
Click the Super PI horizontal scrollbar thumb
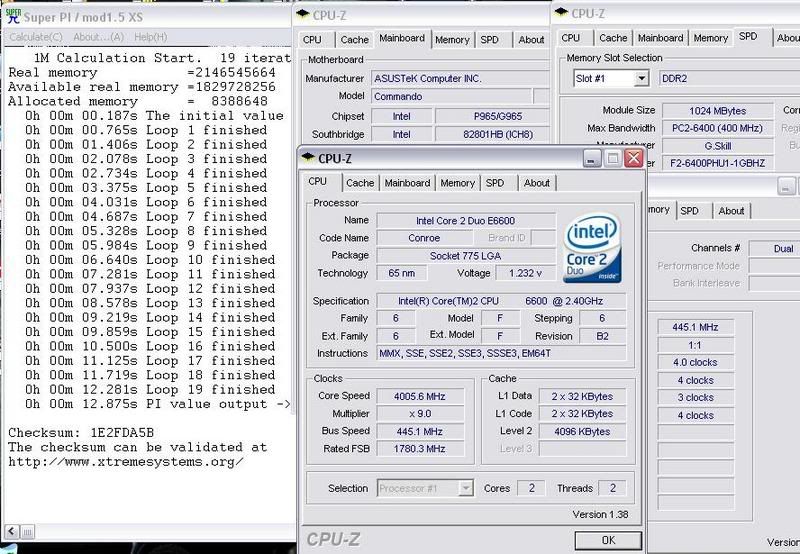click(28, 532)
